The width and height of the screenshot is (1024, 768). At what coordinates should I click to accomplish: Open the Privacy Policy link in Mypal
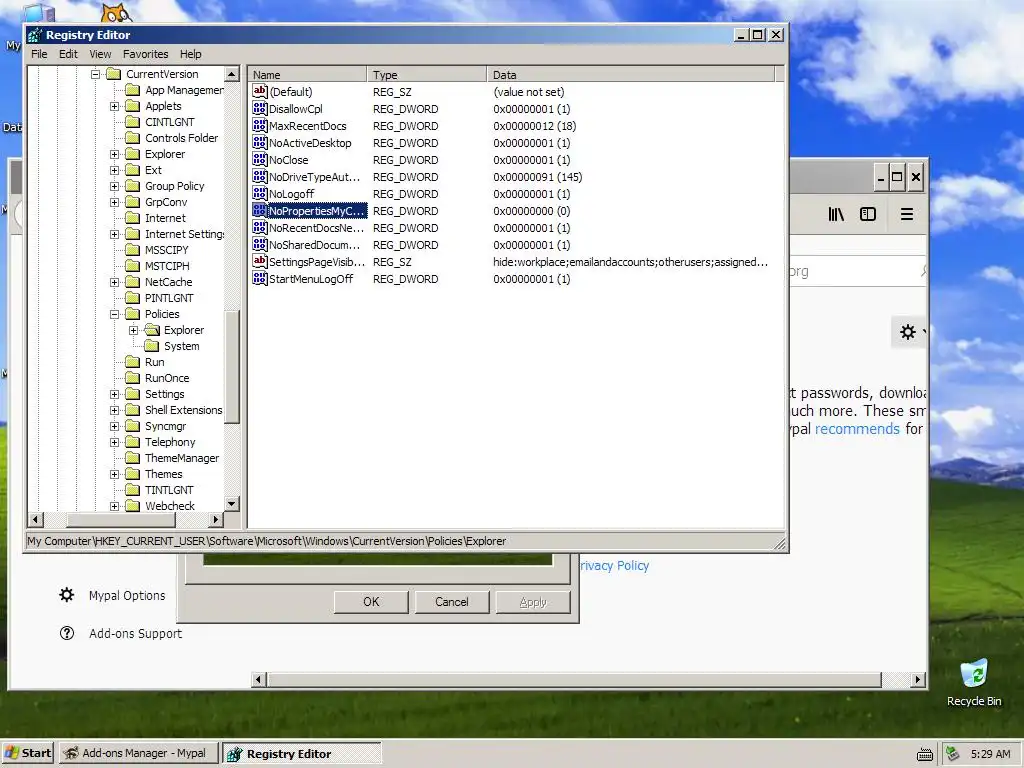[615, 566]
